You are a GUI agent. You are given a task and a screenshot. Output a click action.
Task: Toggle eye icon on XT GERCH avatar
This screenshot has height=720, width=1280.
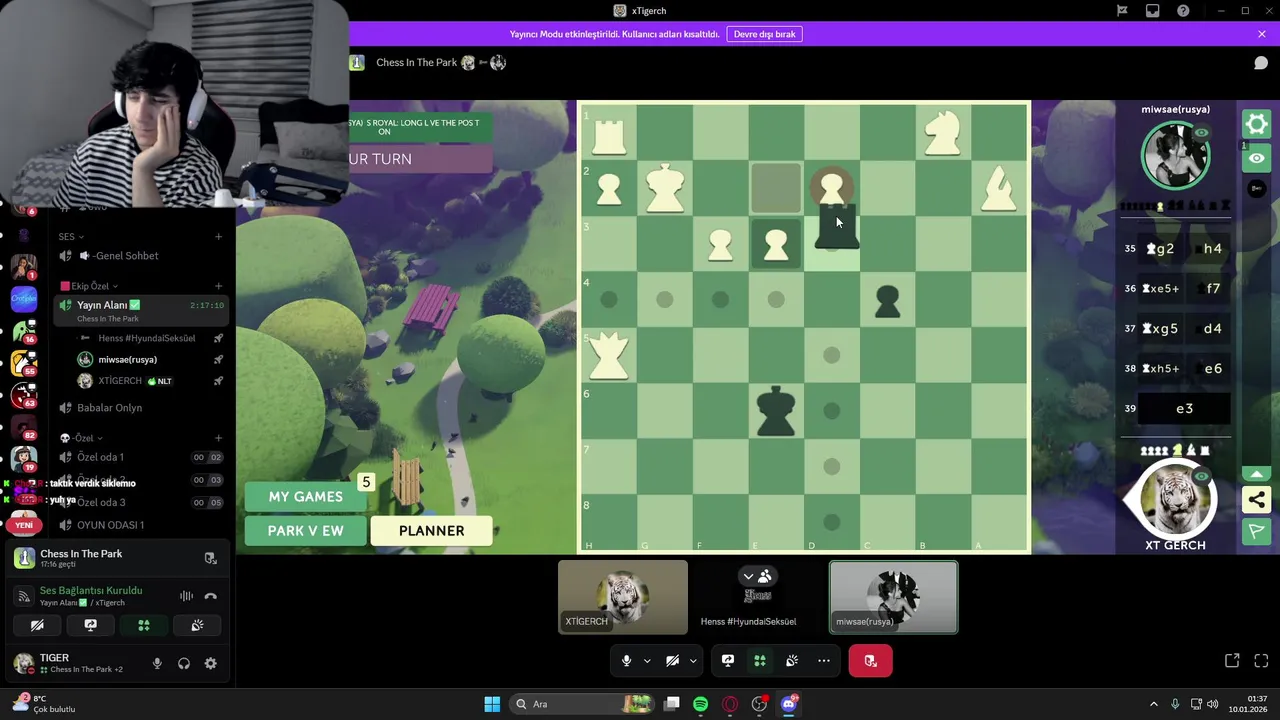click(x=1202, y=477)
